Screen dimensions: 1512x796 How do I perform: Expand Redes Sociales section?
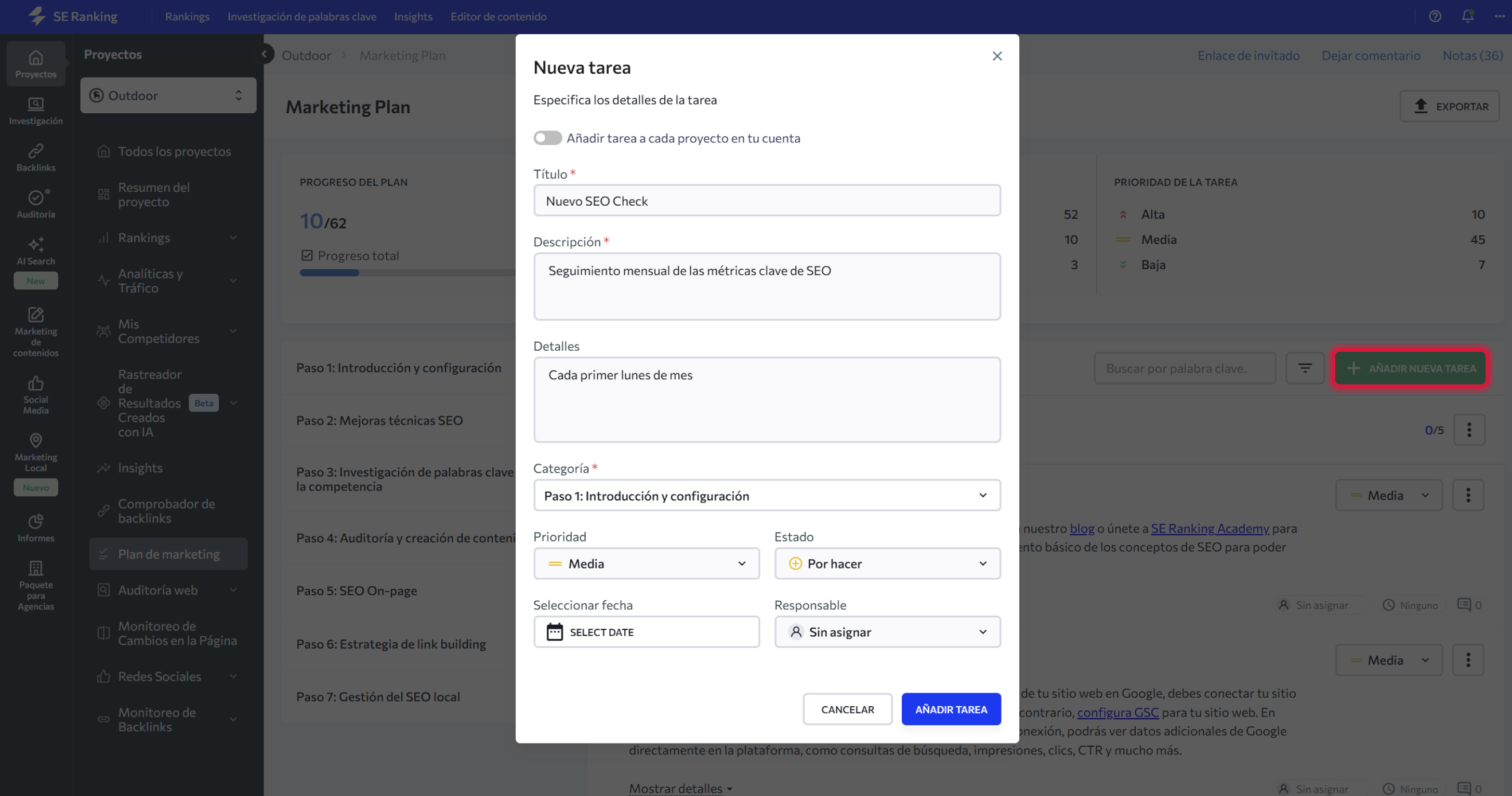click(233, 676)
